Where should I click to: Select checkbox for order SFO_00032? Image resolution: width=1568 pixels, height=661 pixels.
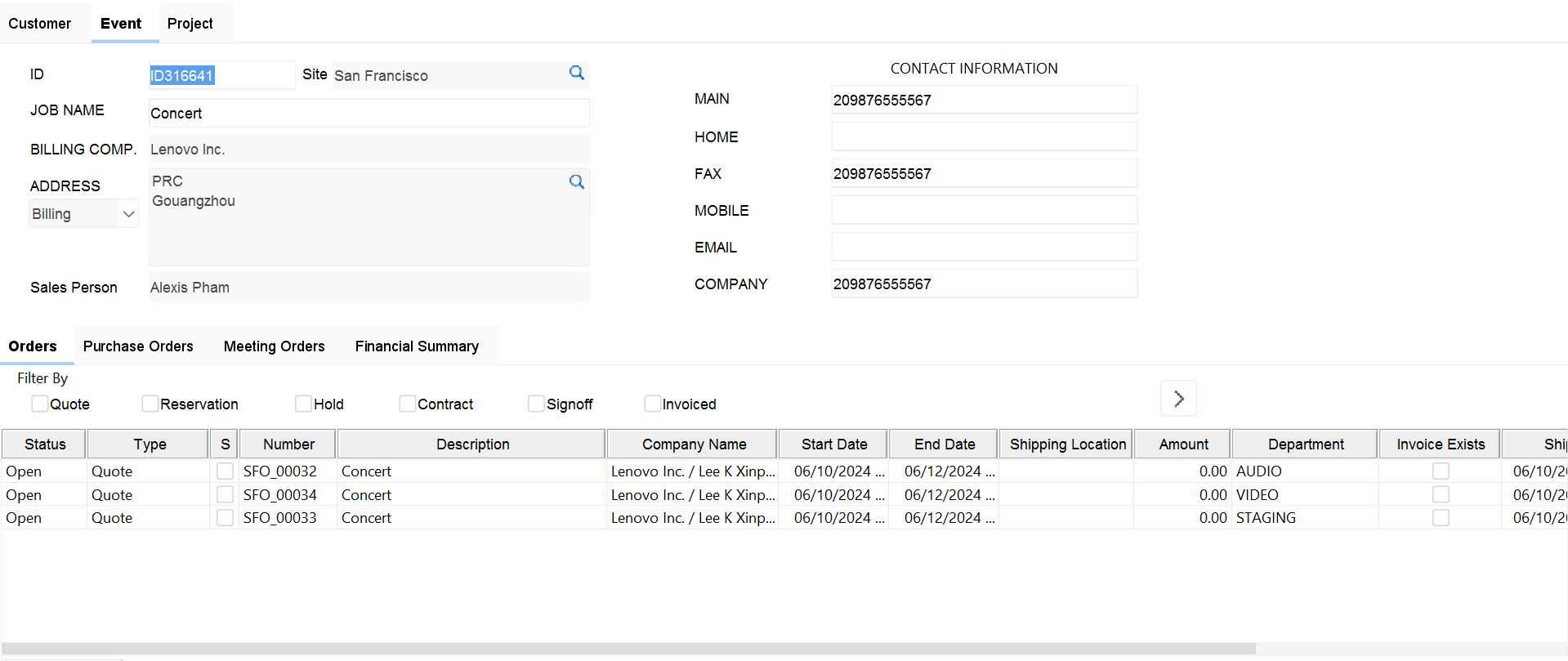[x=226, y=471]
